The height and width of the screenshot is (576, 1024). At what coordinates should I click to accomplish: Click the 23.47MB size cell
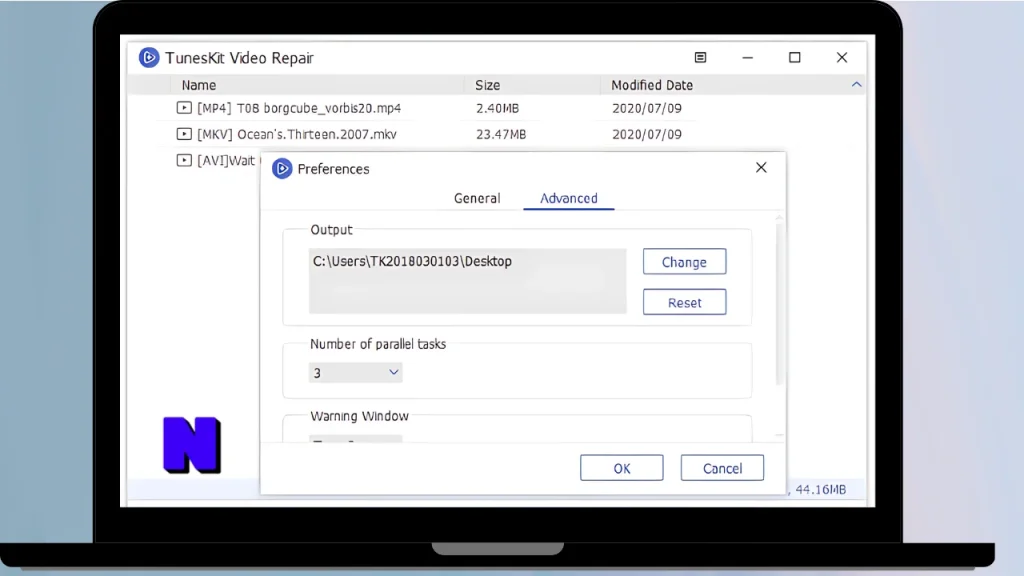click(x=501, y=135)
